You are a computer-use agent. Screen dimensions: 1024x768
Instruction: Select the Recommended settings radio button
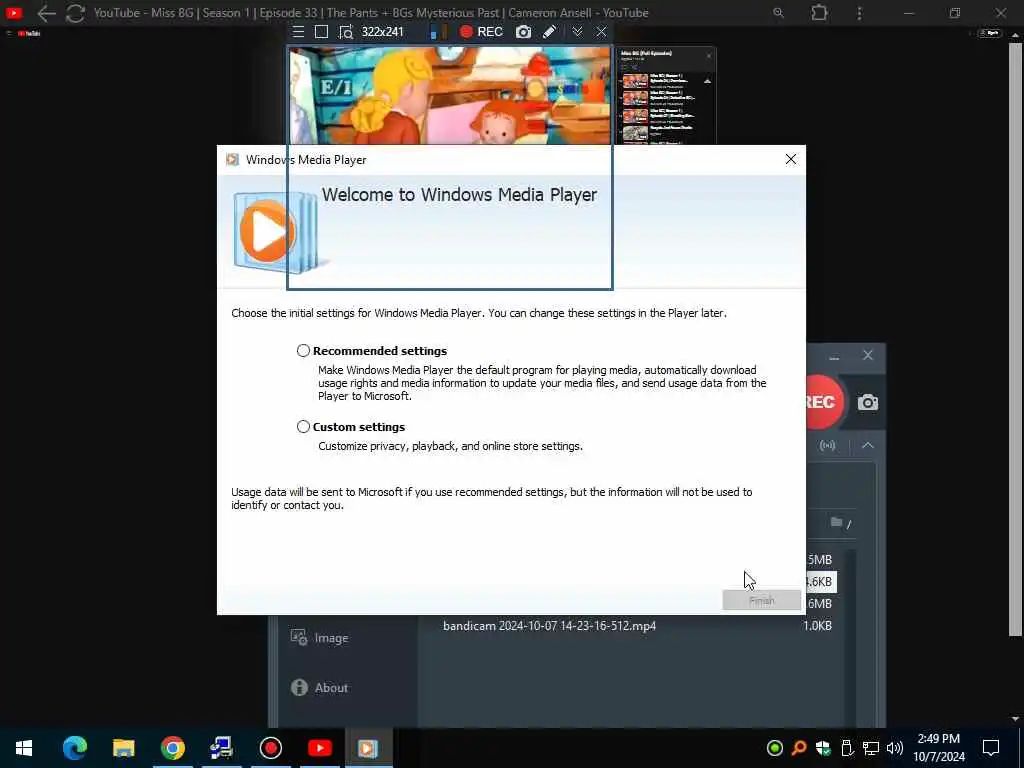click(x=303, y=351)
